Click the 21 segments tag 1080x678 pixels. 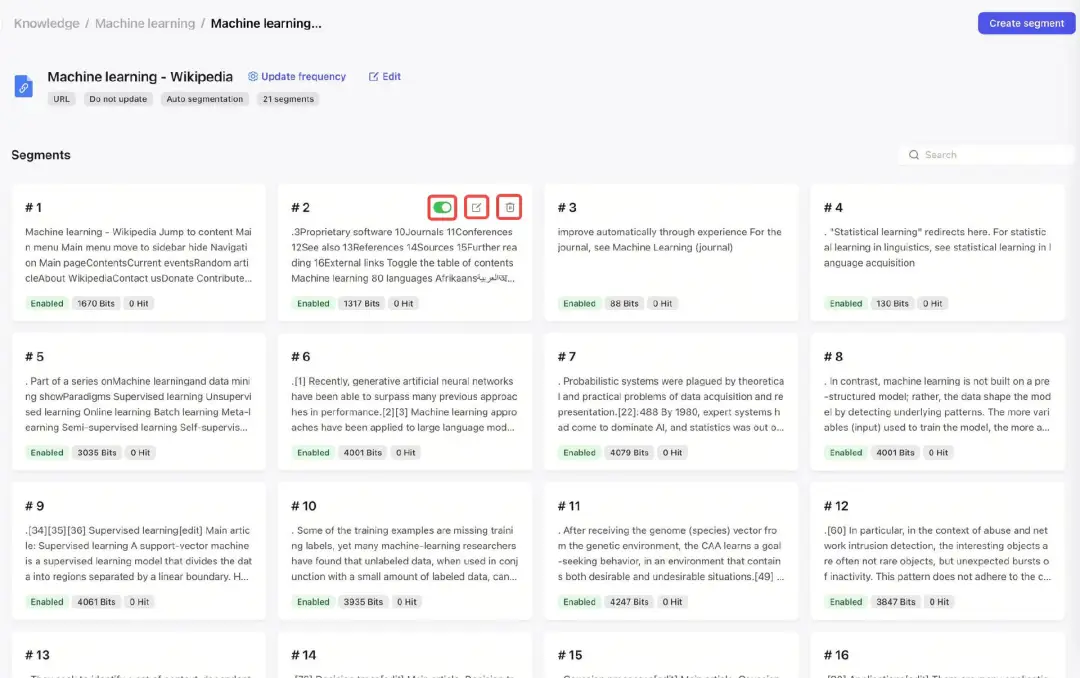(x=288, y=99)
